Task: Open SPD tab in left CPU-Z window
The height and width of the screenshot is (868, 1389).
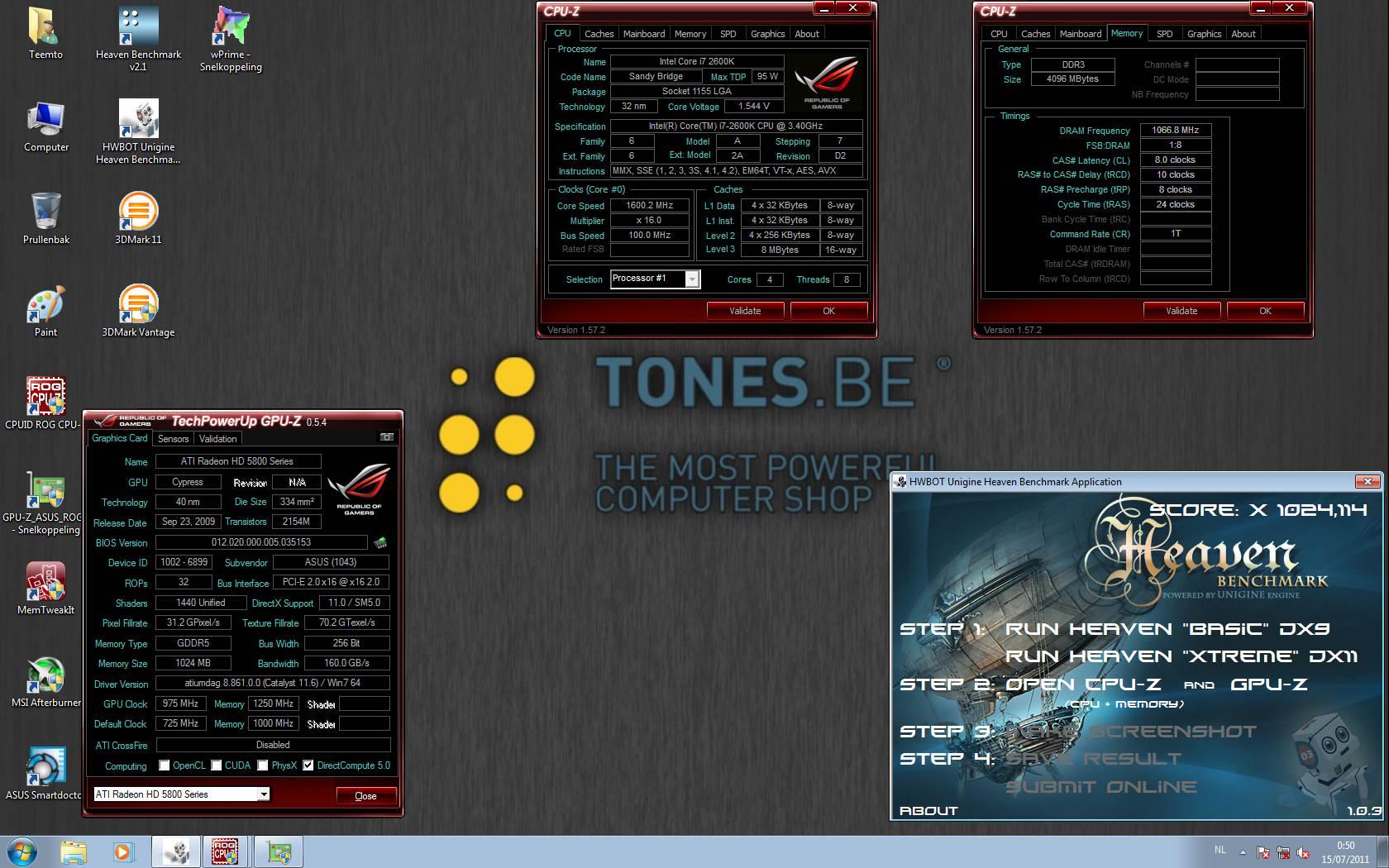Action: point(728,34)
